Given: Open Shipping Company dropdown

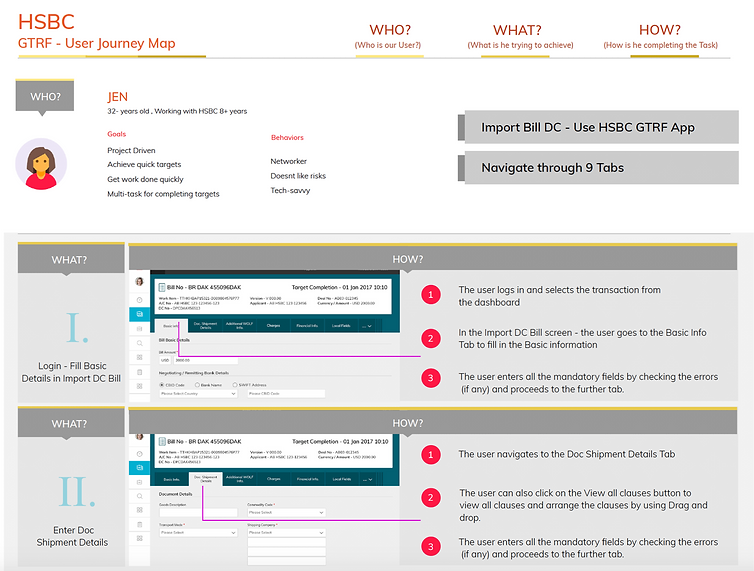Looking at the screenshot, I should coord(286,533).
